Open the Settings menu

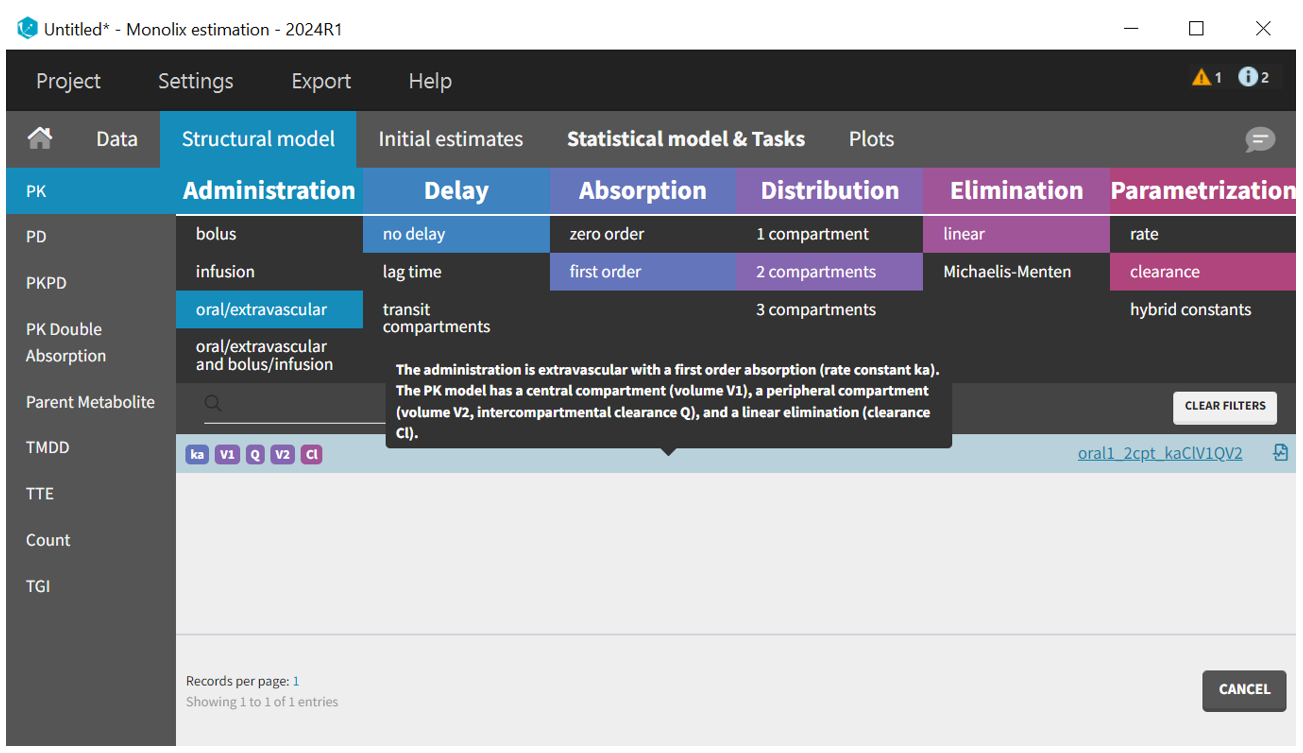click(x=196, y=81)
